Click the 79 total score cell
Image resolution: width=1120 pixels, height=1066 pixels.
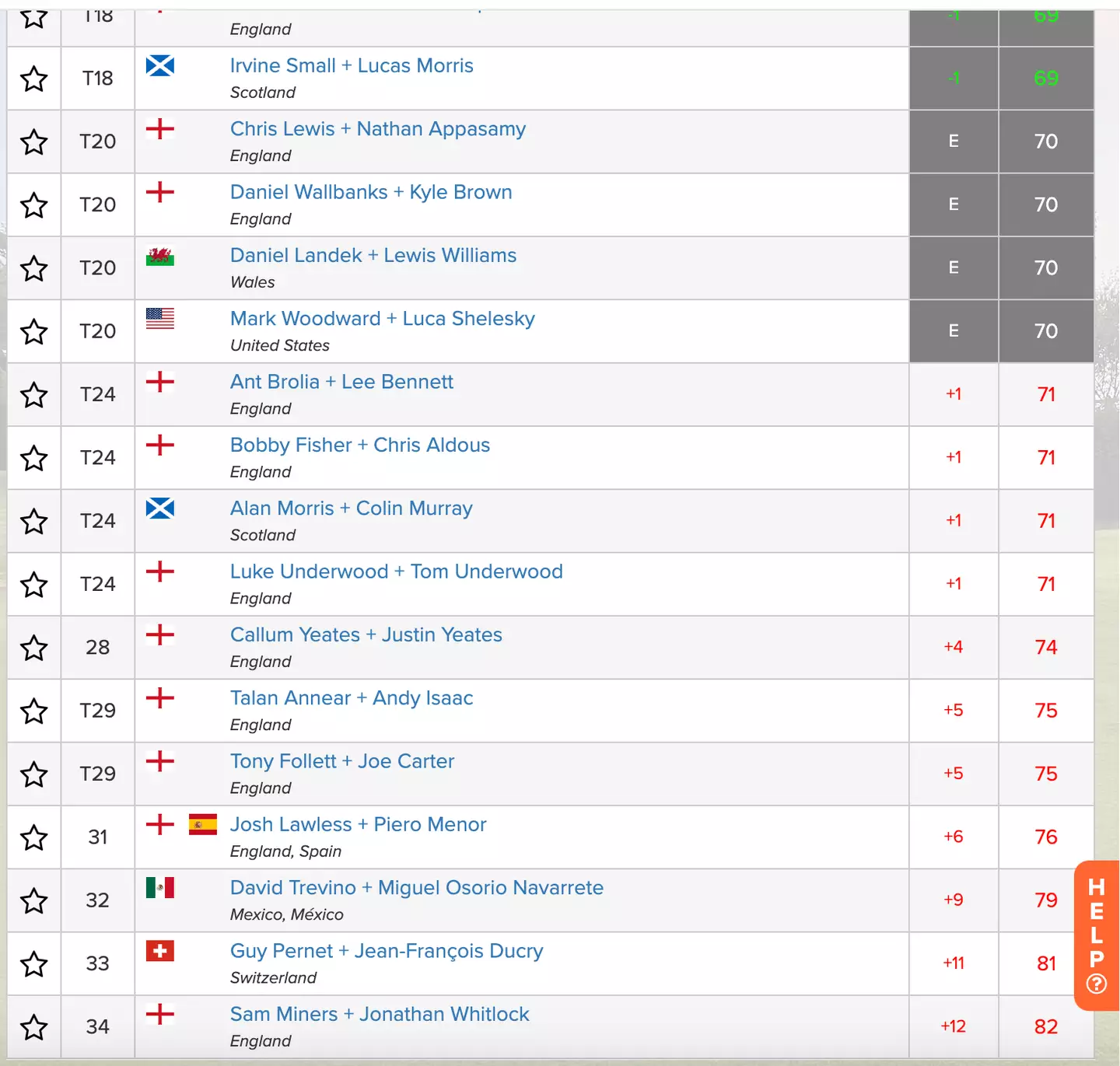1045,900
